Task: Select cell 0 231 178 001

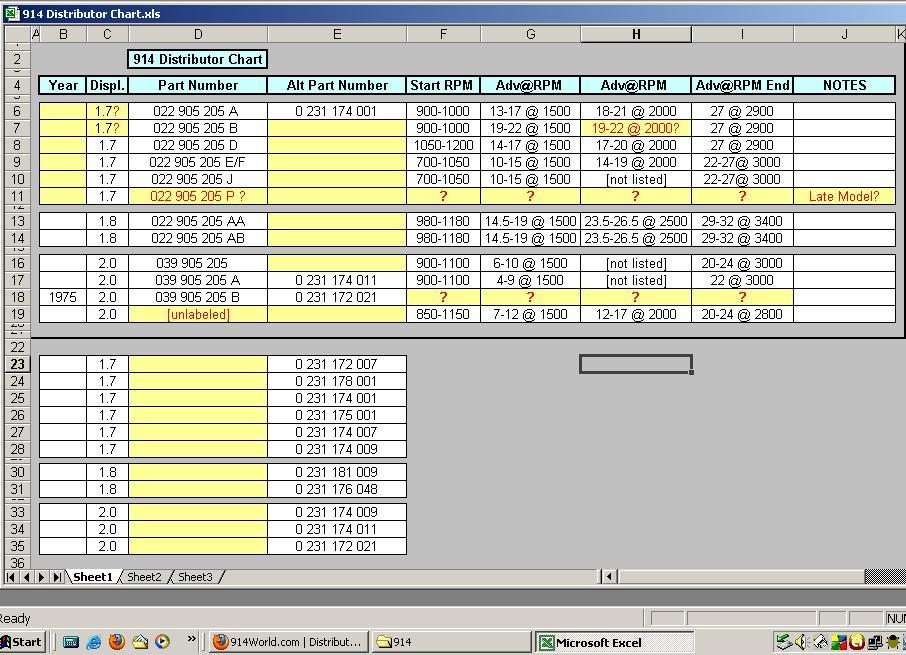Action: pos(337,381)
